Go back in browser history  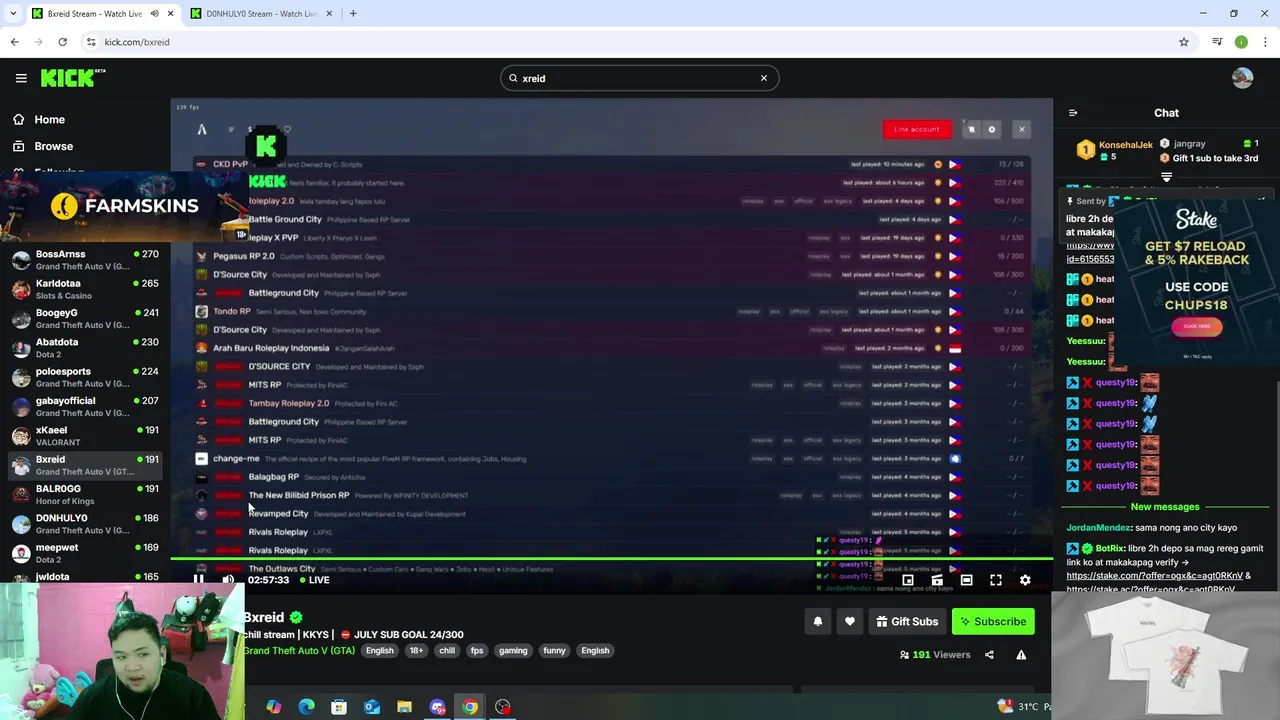click(x=14, y=42)
